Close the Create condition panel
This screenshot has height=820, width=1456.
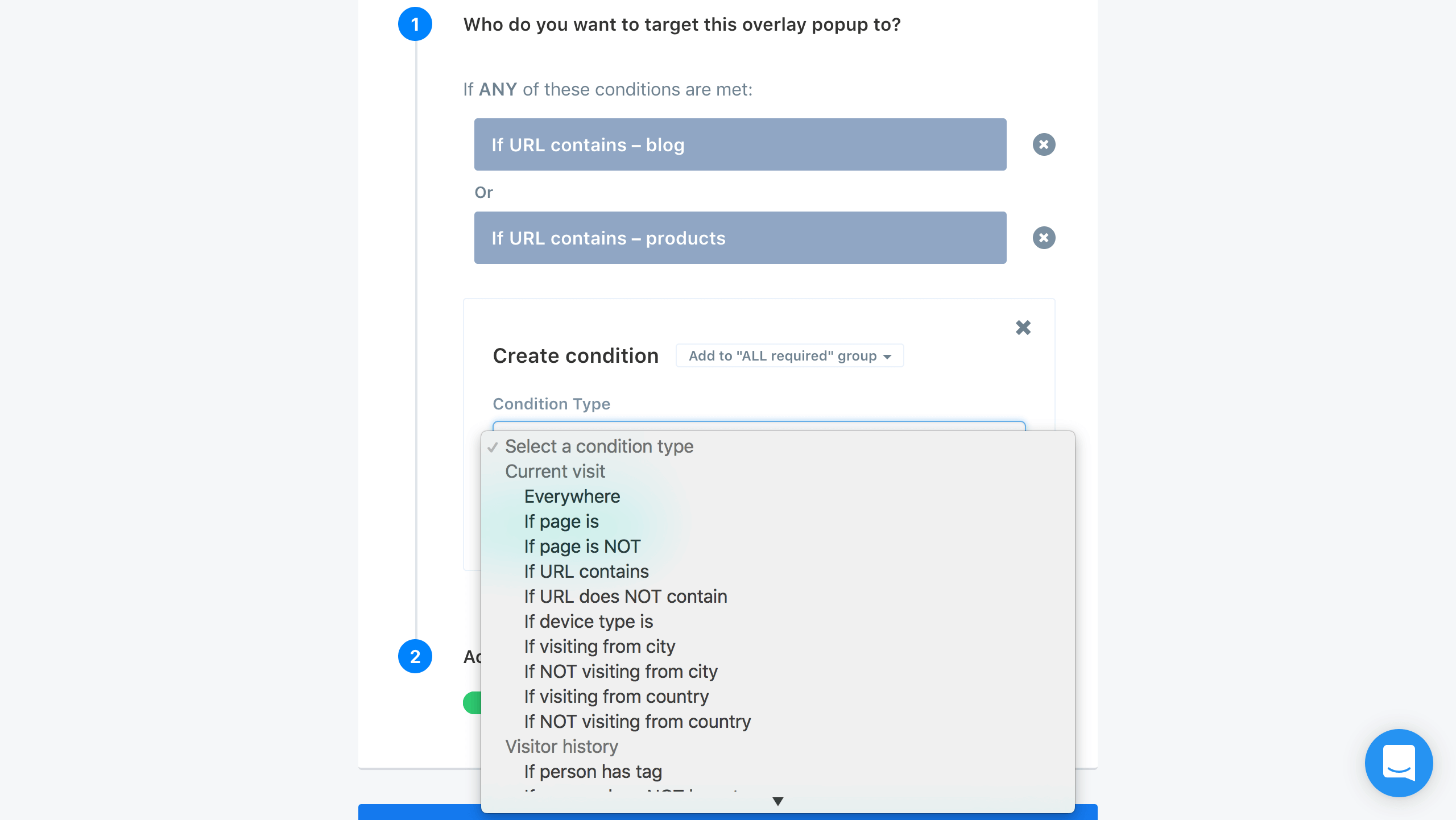1023,328
